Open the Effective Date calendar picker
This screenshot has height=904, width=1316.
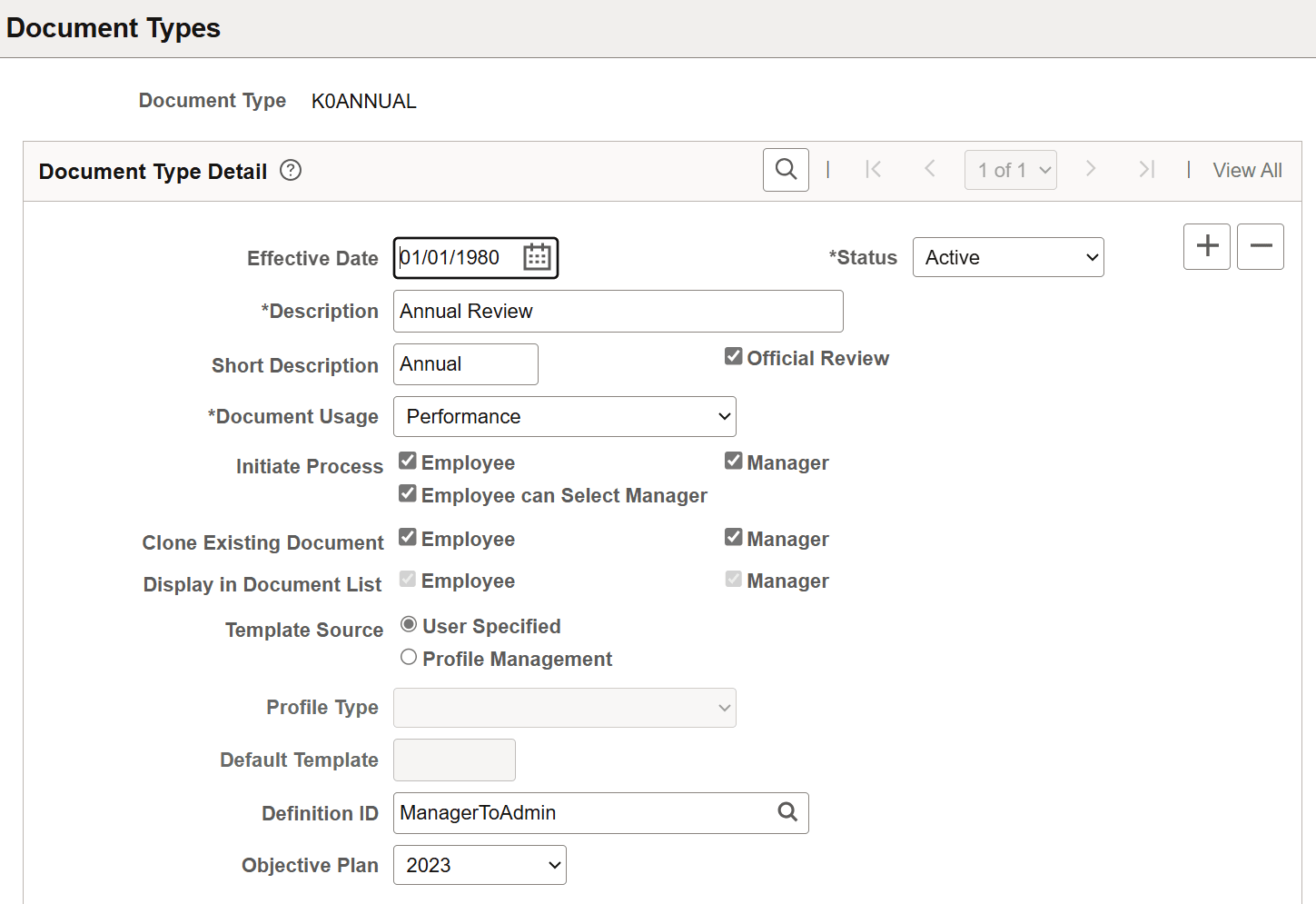[537, 257]
